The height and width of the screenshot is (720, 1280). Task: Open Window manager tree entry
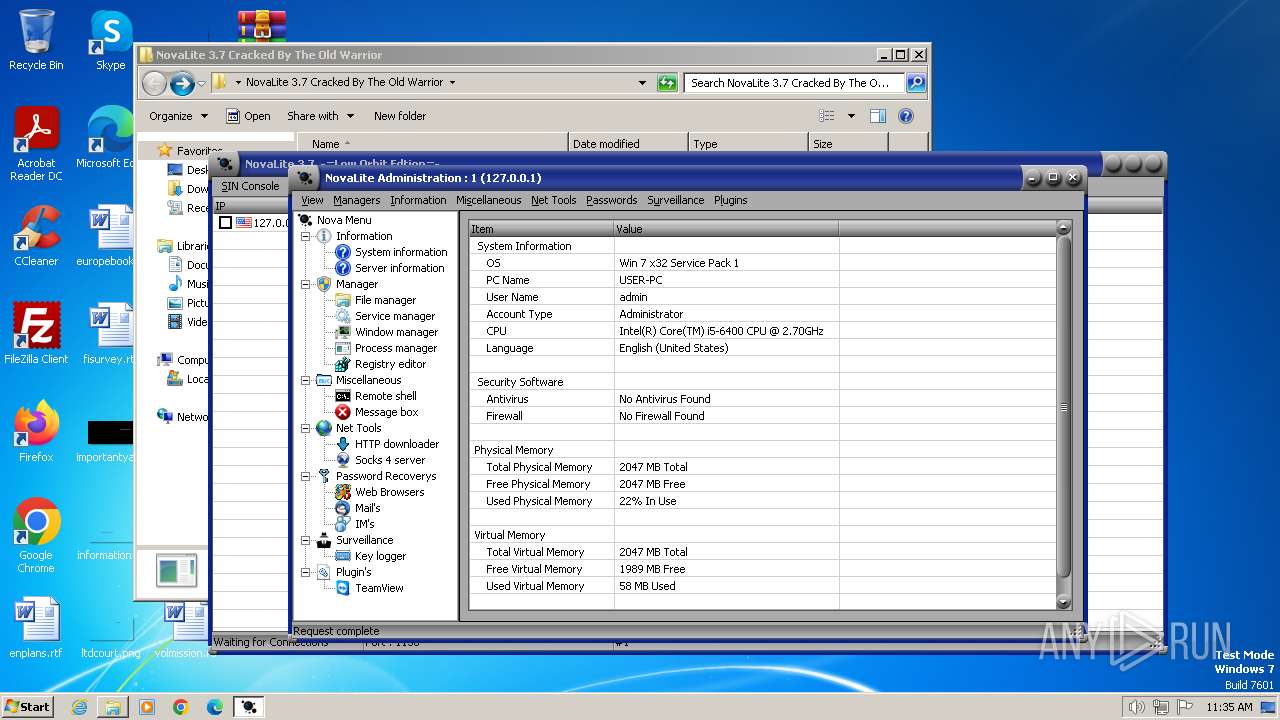tap(395, 332)
